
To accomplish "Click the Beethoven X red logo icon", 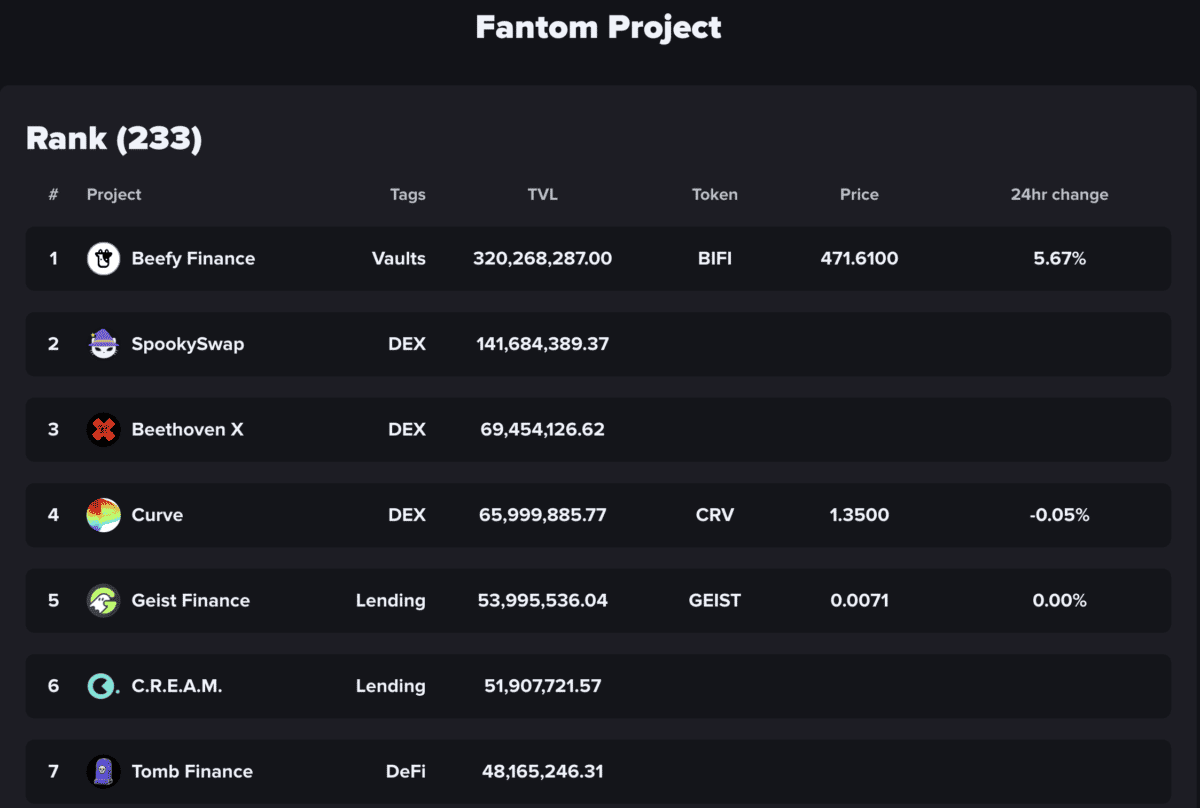I will (103, 430).
